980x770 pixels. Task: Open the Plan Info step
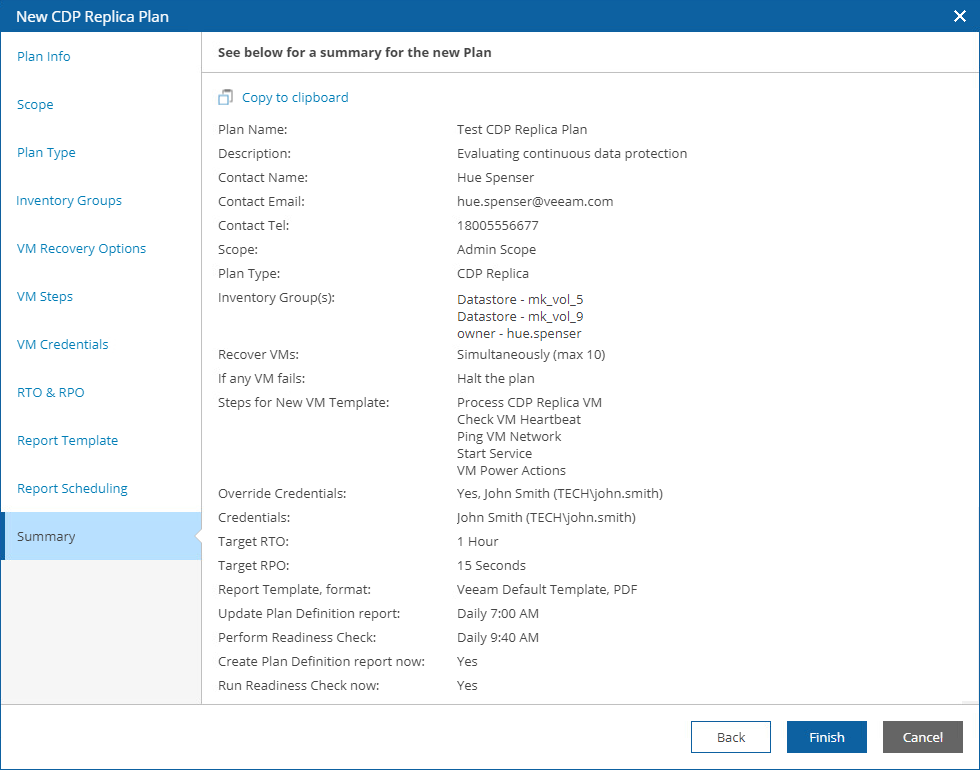tap(44, 57)
